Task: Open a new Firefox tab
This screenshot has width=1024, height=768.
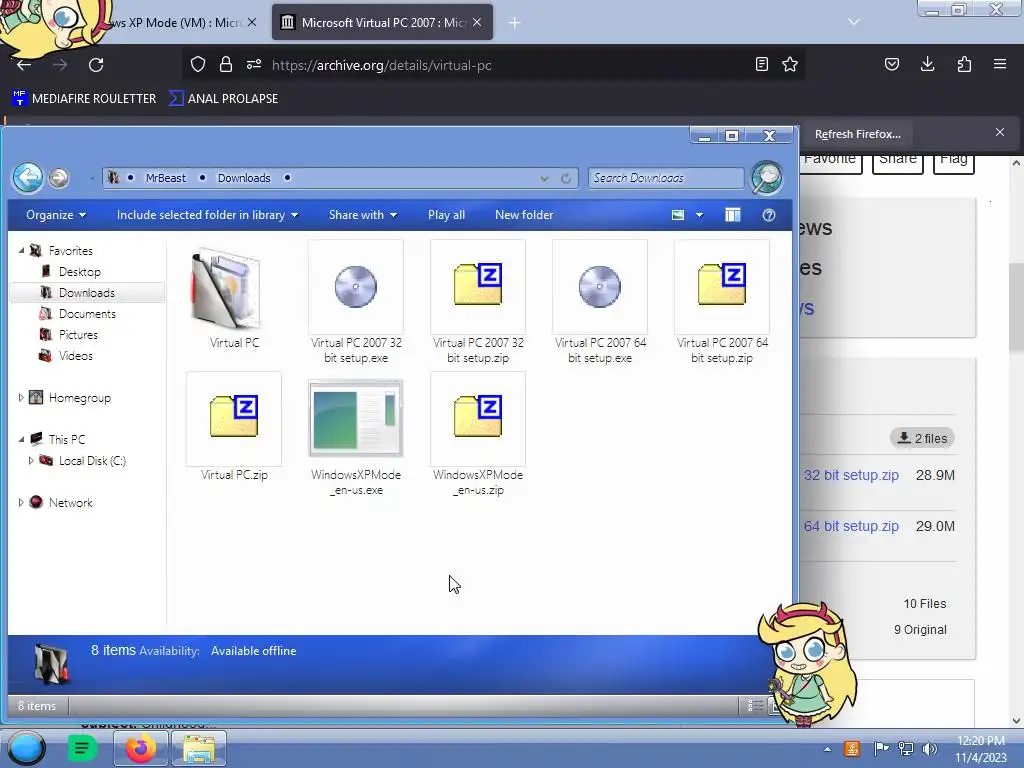Action: pyautogui.click(x=514, y=23)
